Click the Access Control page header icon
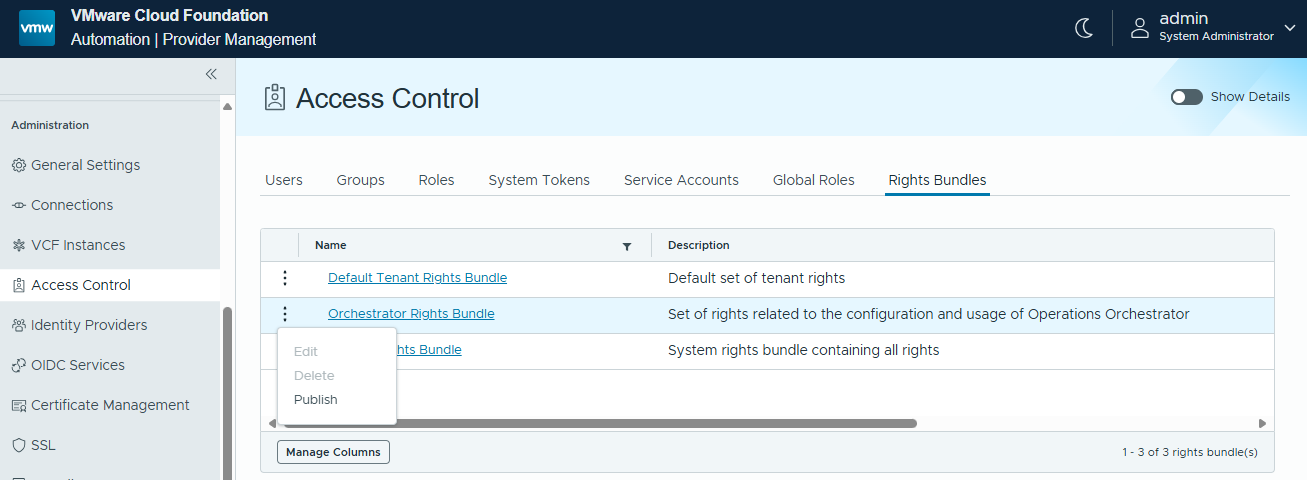 point(274,98)
